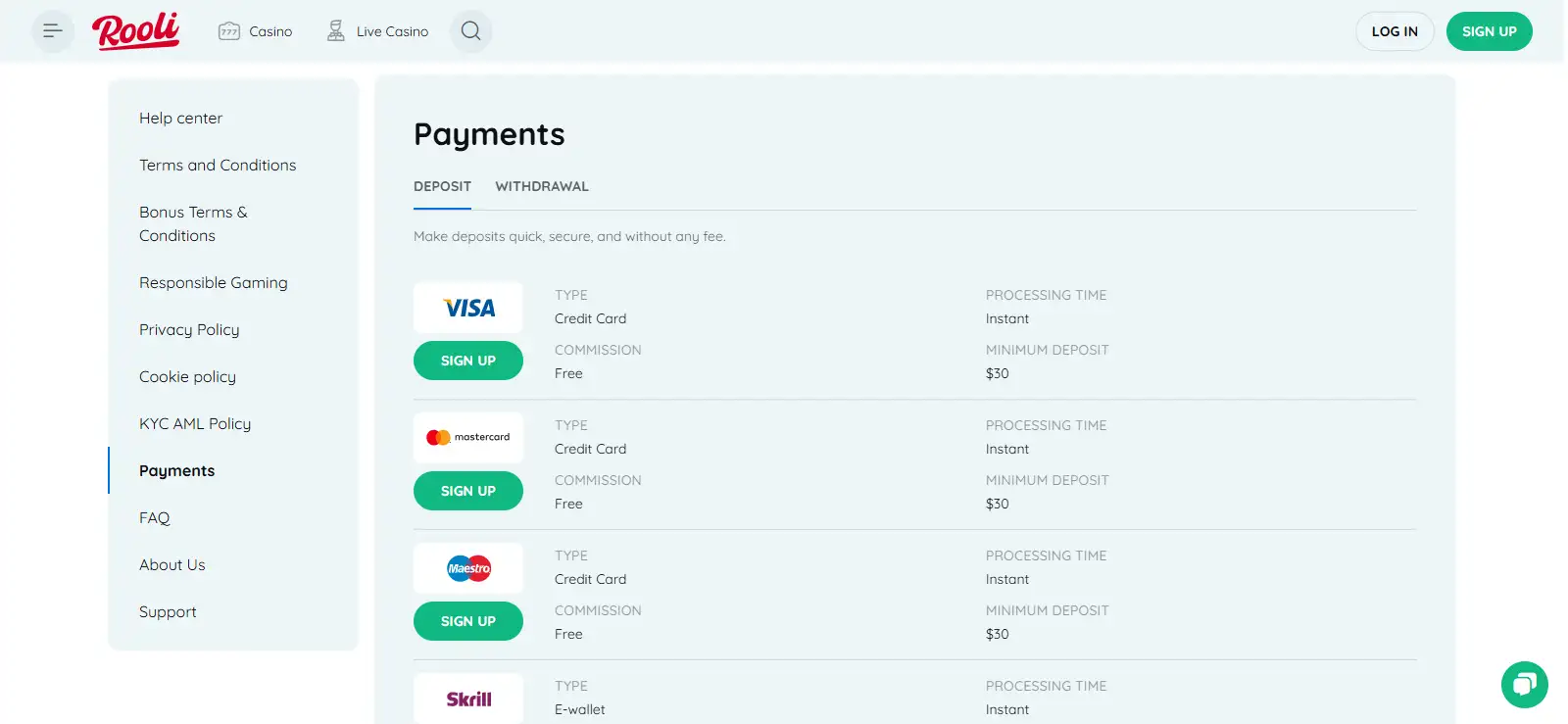
Task: Open the live chat bubble icon
Action: click(1524, 685)
